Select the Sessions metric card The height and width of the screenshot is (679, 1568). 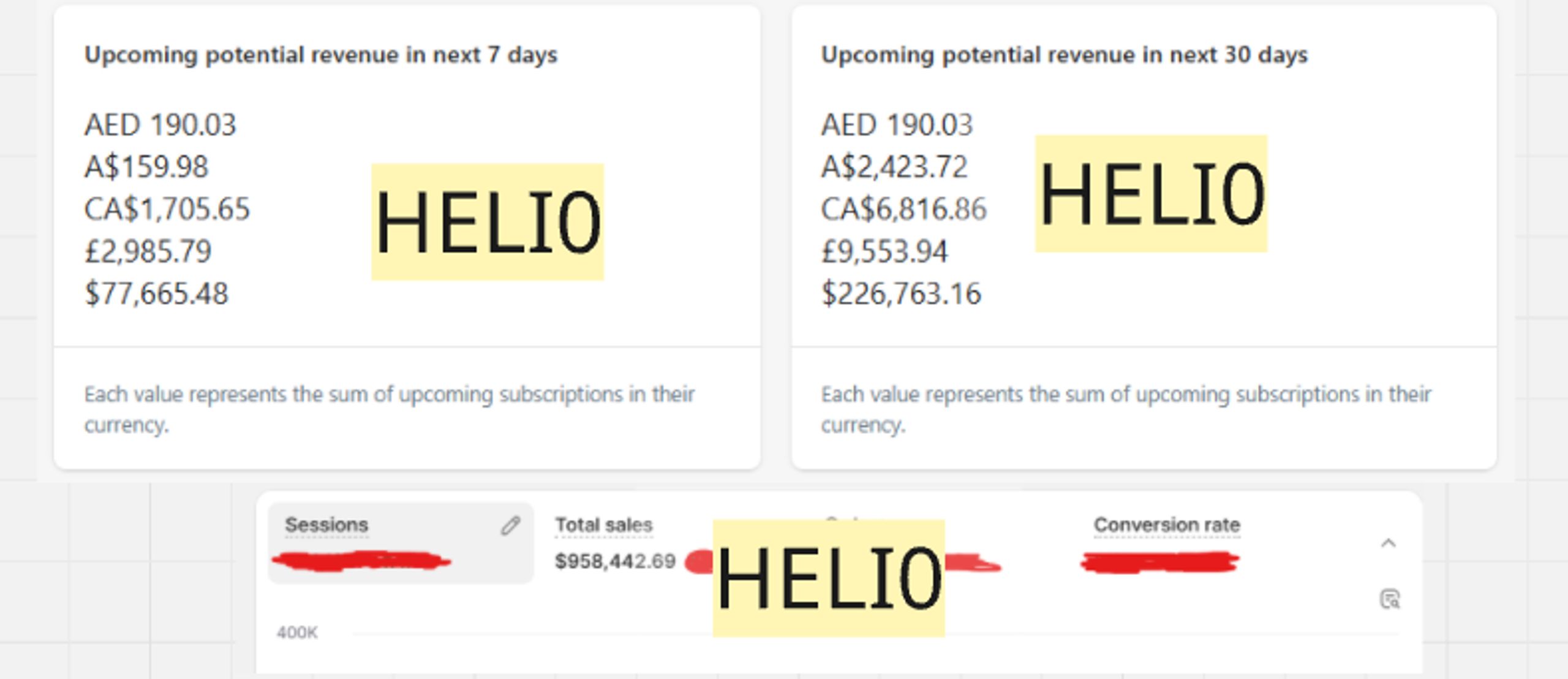point(401,543)
